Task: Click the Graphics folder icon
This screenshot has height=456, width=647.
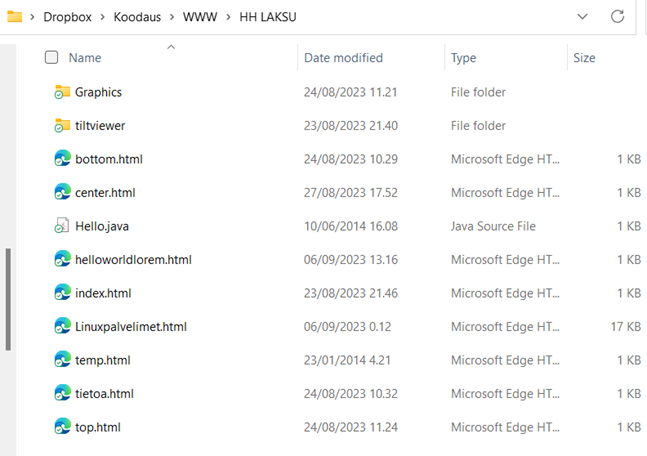Action: [x=62, y=92]
